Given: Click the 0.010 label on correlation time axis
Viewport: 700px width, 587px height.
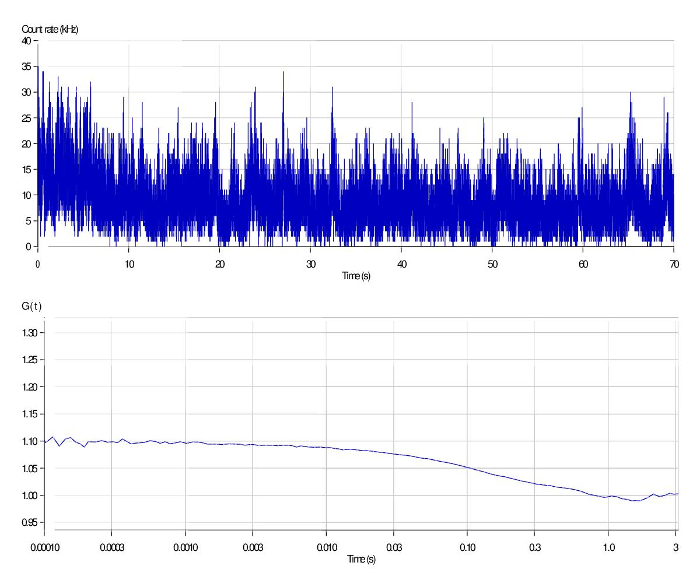Looking at the screenshot, I should [x=327, y=547].
